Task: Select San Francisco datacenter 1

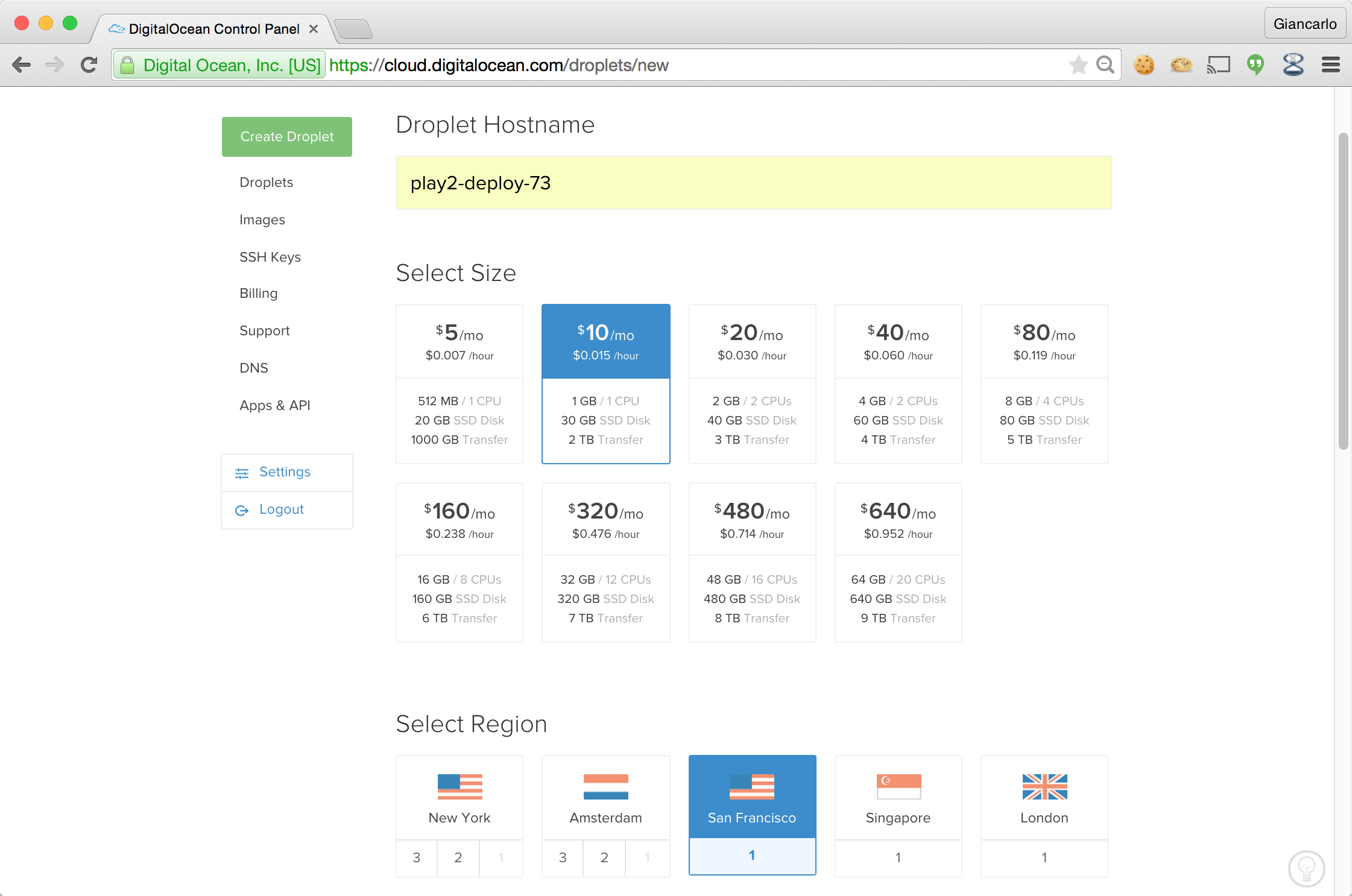Action: [752, 856]
